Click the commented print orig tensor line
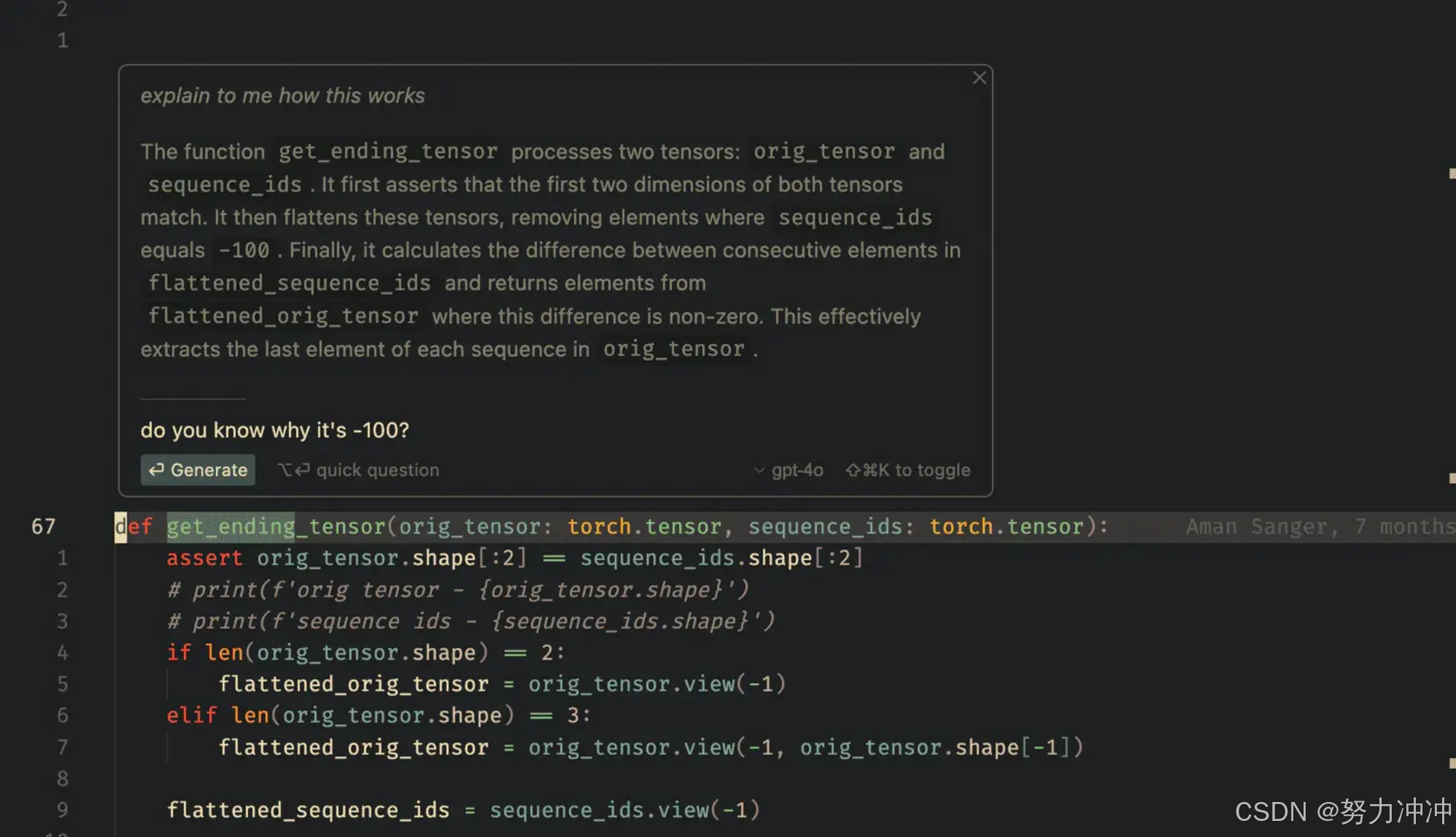1456x837 pixels. point(457,589)
